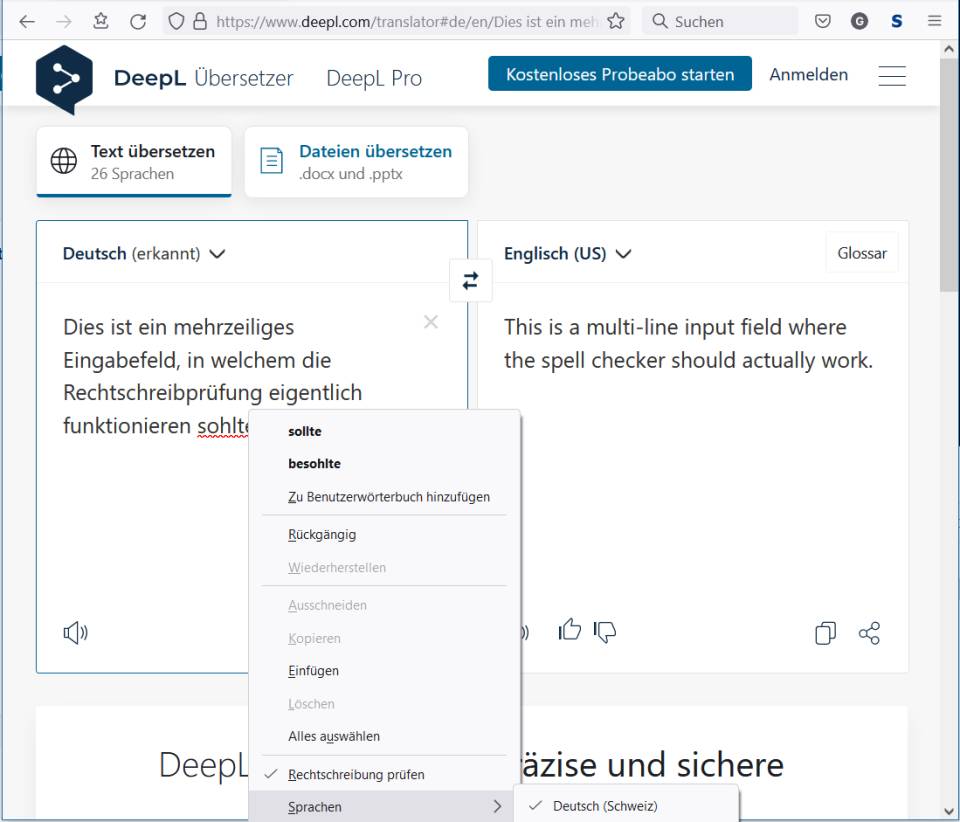The image size is (960, 822).
Task: Share the translation
Action: [869, 633]
